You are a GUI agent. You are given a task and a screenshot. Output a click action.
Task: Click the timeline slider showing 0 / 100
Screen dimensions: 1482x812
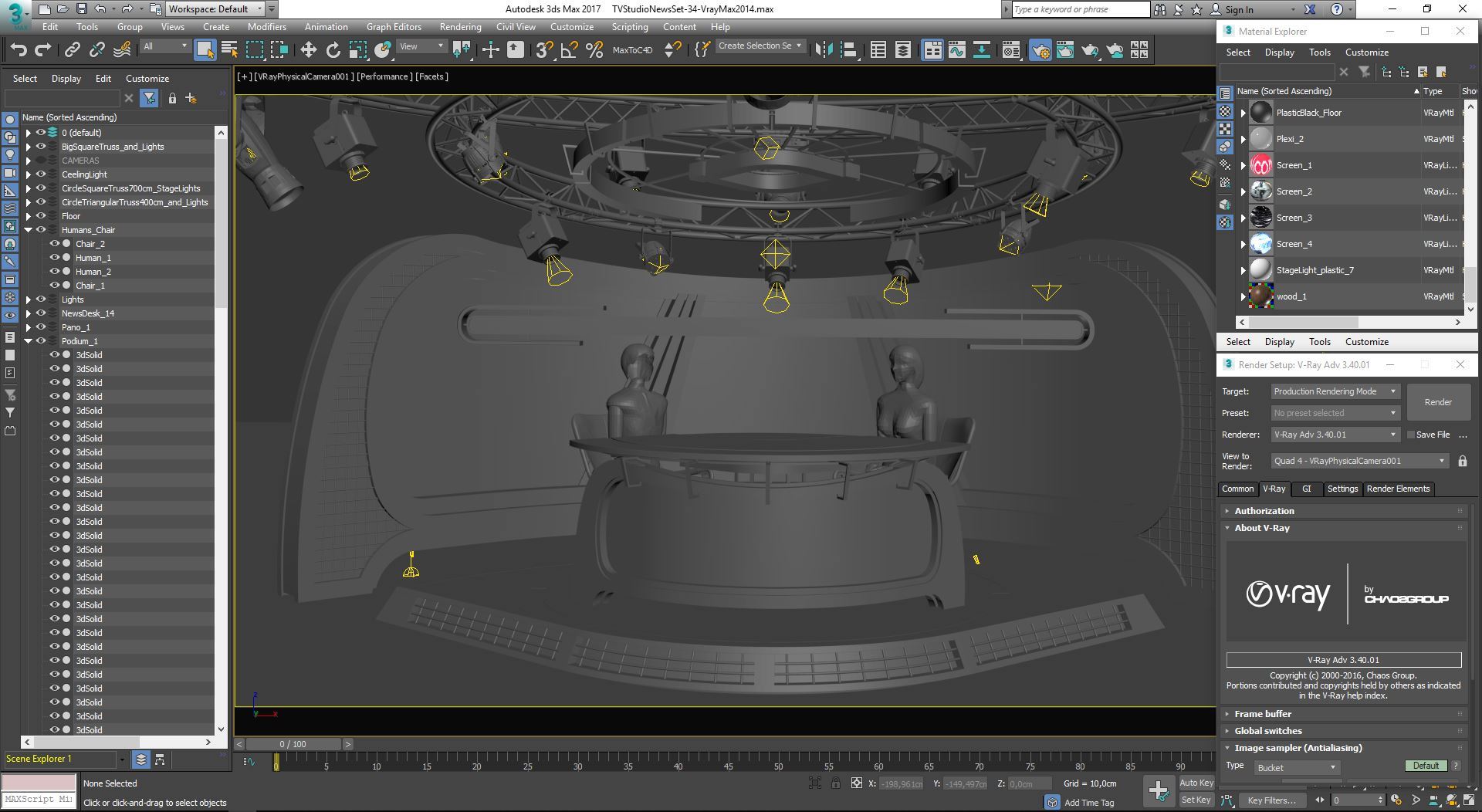[x=293, y=744]
